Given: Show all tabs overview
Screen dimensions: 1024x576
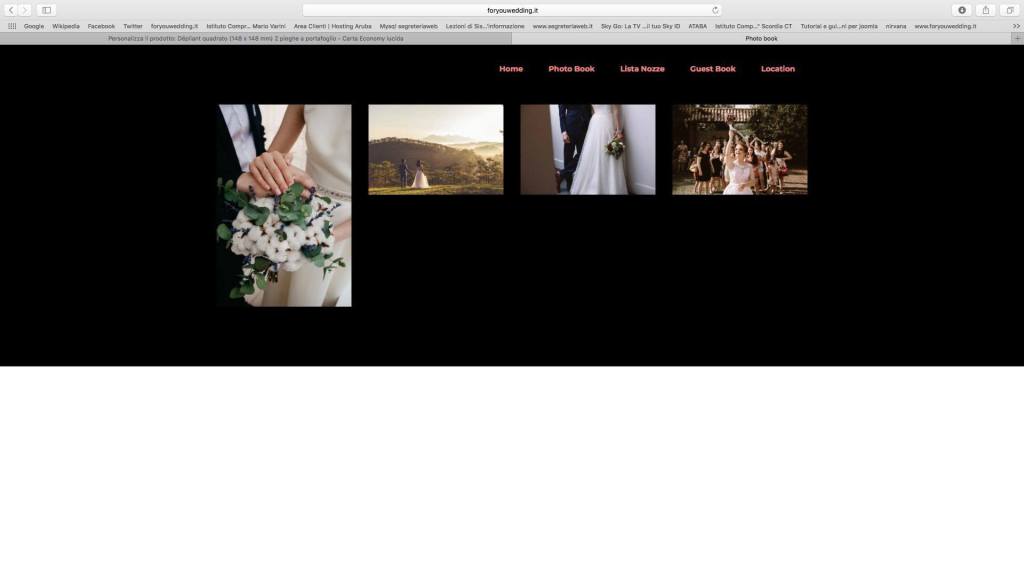Looking at the screenshot, I should pos(1009,9).
